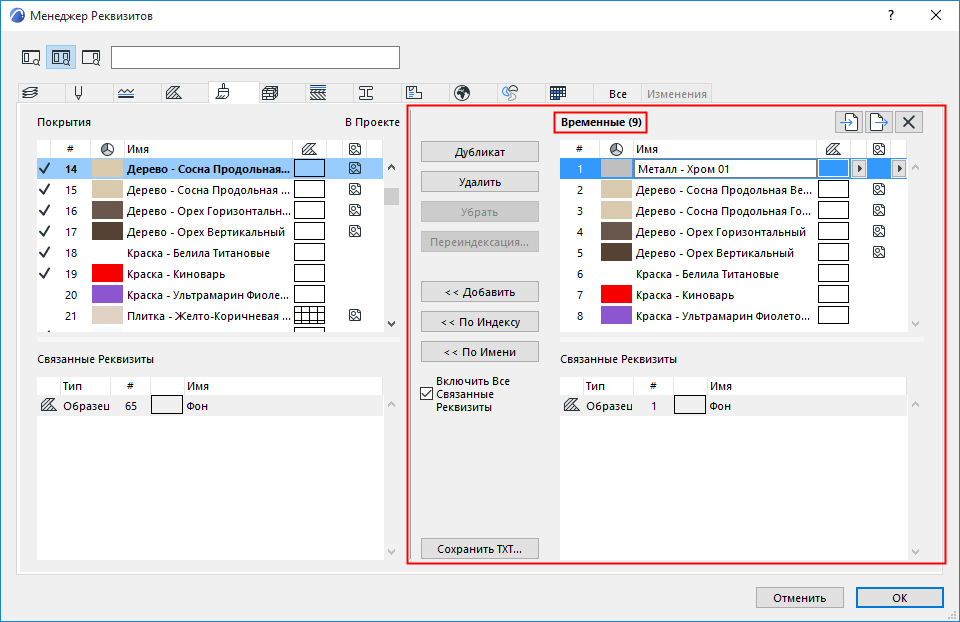The image size is (960, 622).
Task: Open the Line Types attribute tab
Action: tap(126, 93)
